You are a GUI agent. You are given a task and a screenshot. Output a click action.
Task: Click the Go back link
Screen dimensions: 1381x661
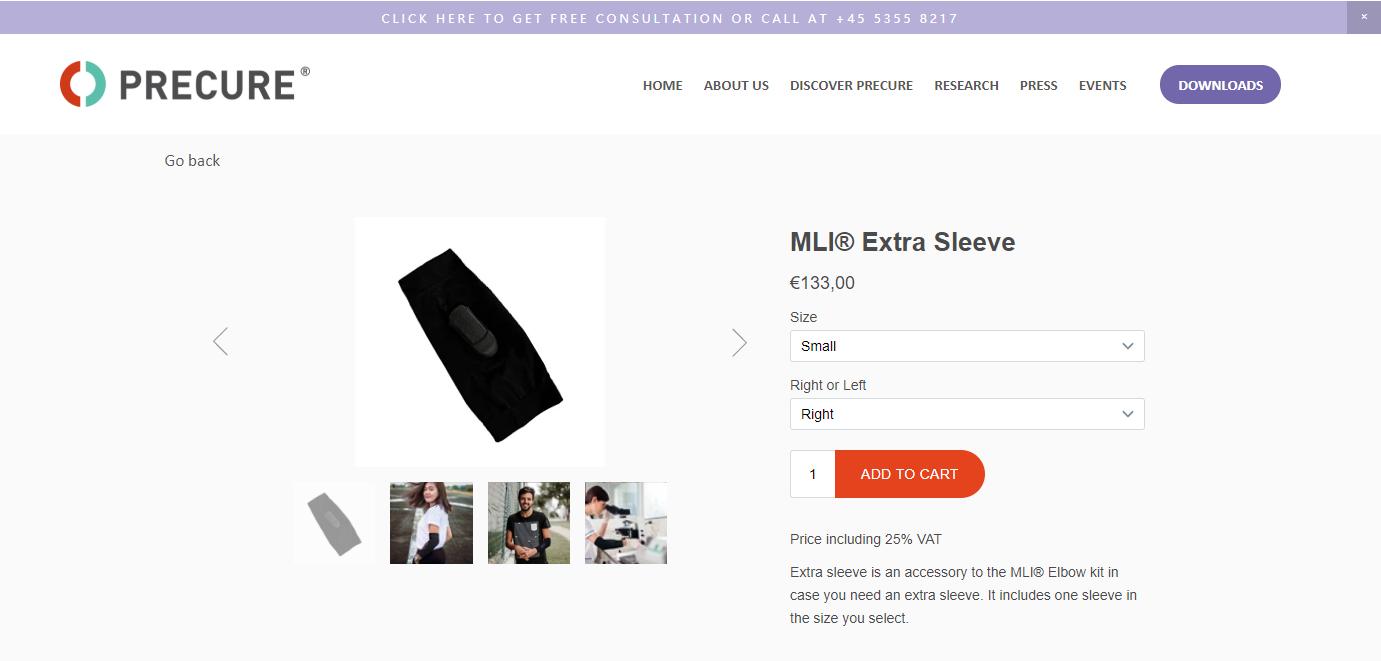pos(192,160)
